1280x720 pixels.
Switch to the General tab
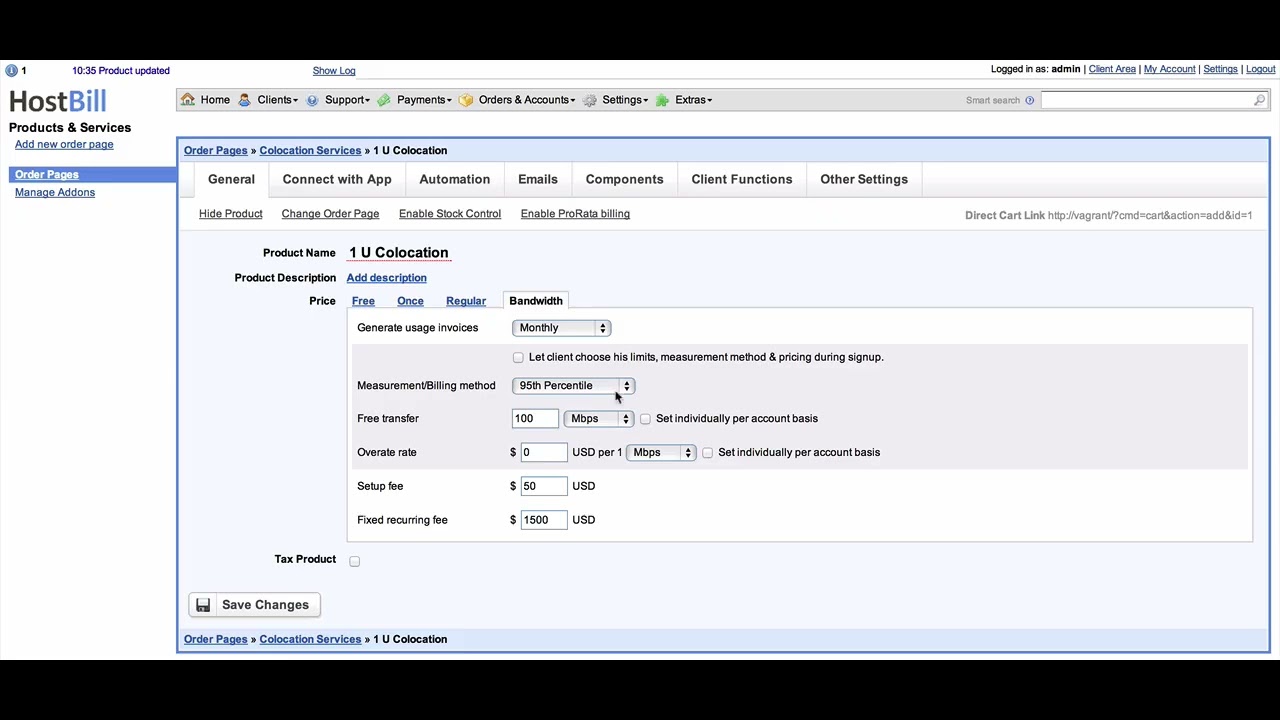[x=231, y=179]
